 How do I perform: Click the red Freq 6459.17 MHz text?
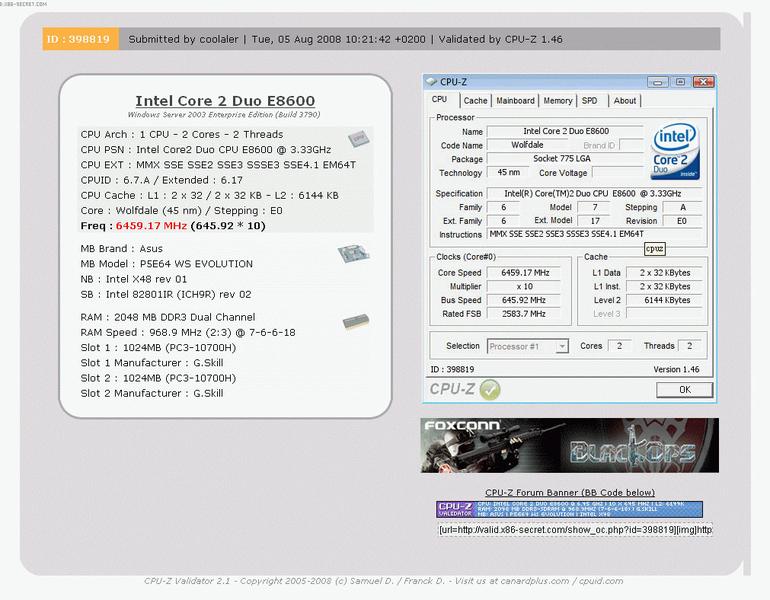tap(151, 226)
